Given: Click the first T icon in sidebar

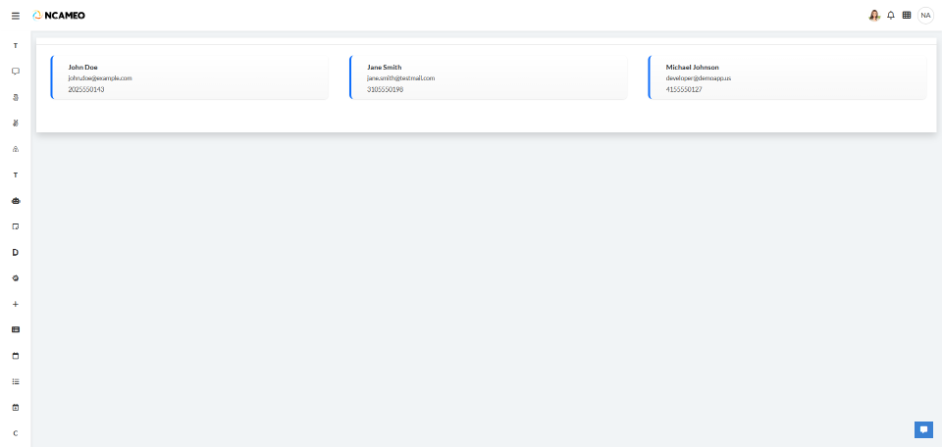Looking at the screenshot, I should pyautogui.click(x=15, y=46).
